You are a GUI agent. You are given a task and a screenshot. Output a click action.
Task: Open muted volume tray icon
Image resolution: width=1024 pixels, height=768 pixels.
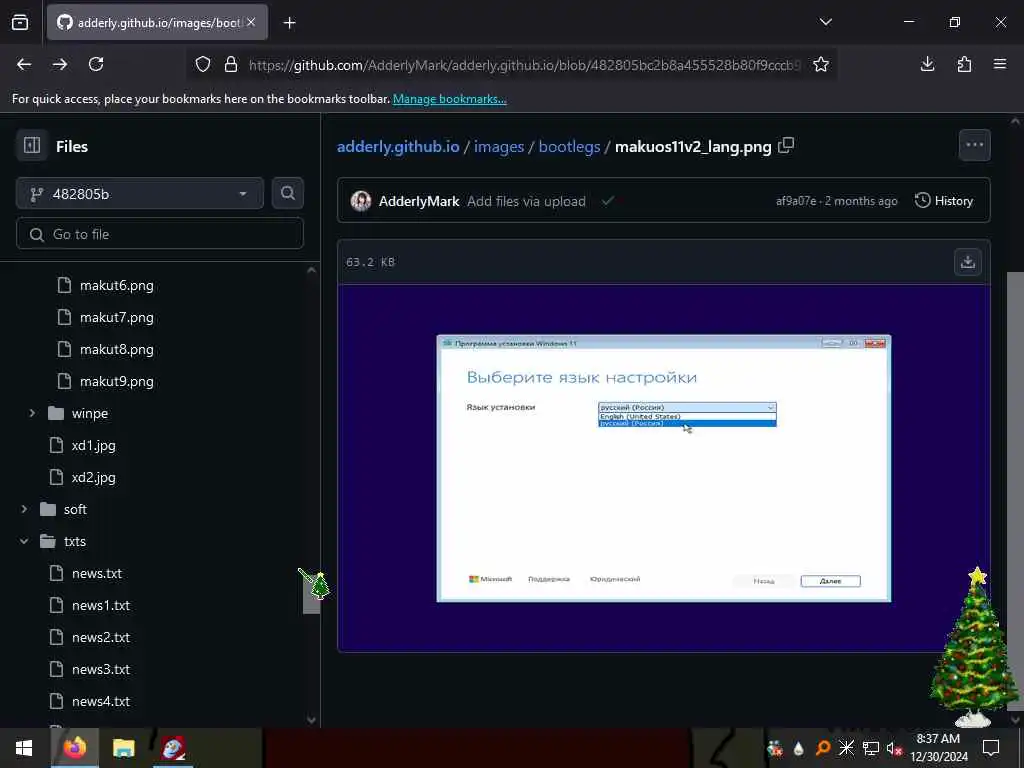(894, 748)
